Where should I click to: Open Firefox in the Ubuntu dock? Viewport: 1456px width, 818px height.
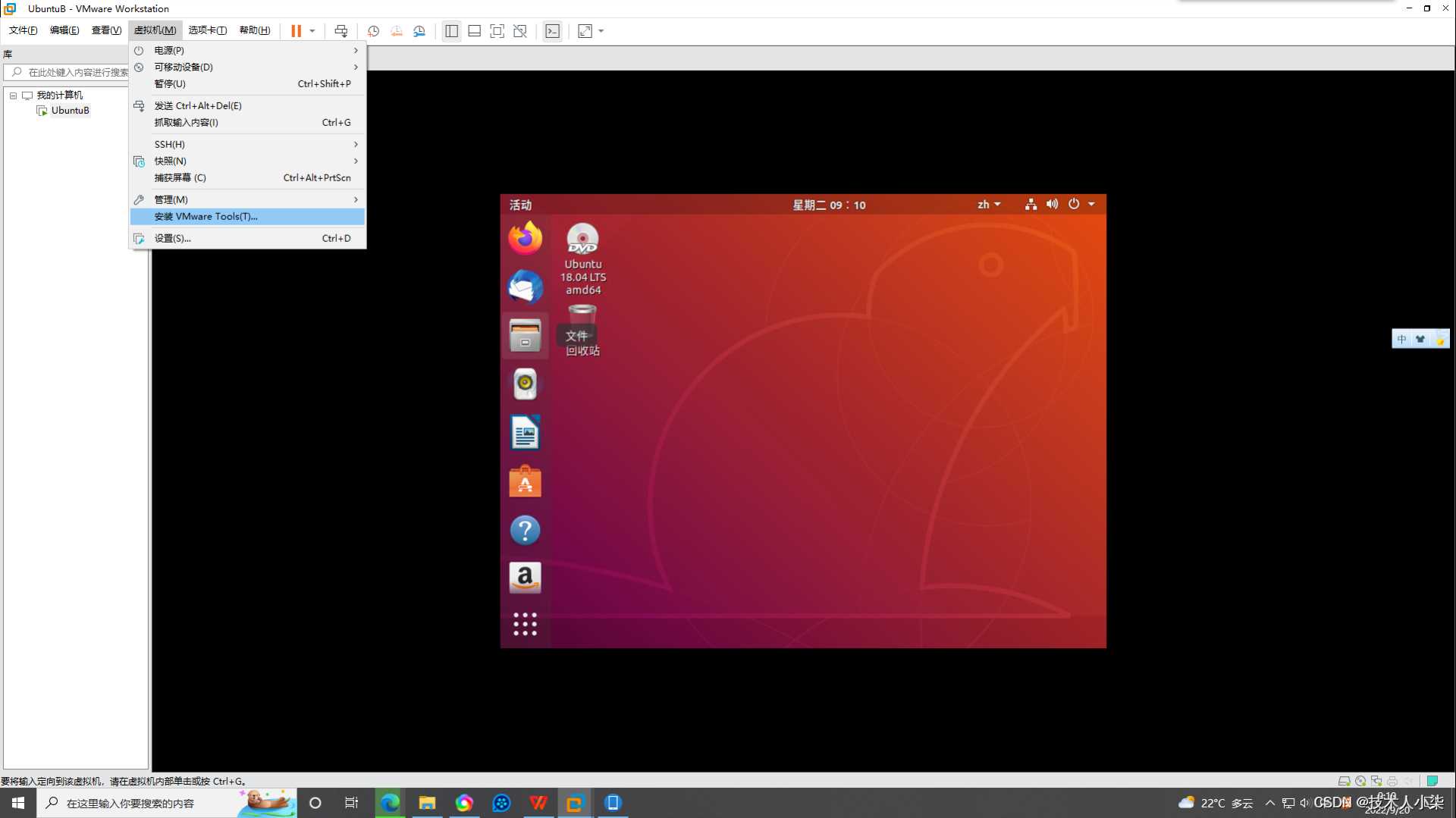(x=525, y=238)
